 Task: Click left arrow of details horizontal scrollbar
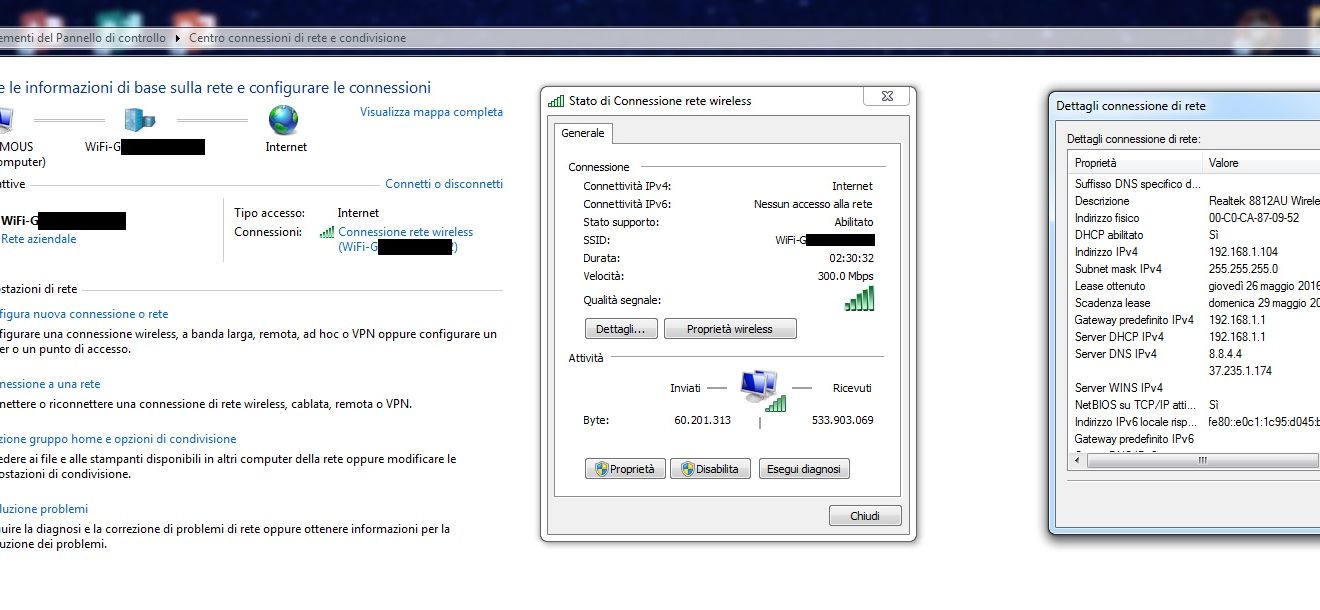coord(1077,461)
